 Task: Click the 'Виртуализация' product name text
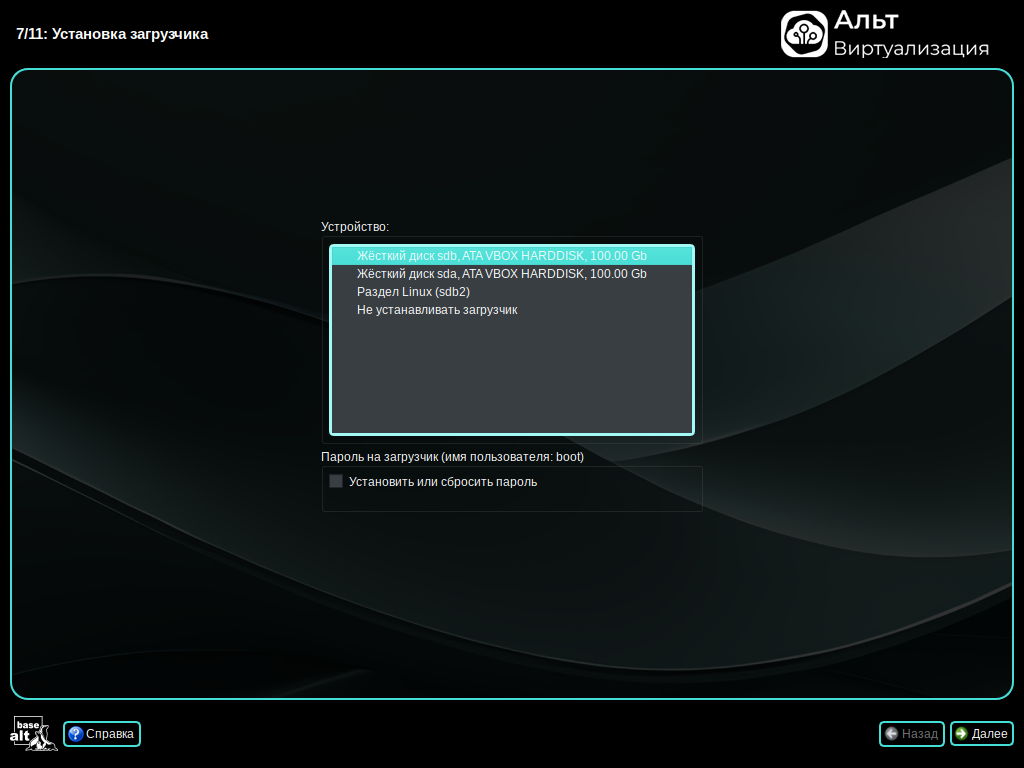[911, 49]
